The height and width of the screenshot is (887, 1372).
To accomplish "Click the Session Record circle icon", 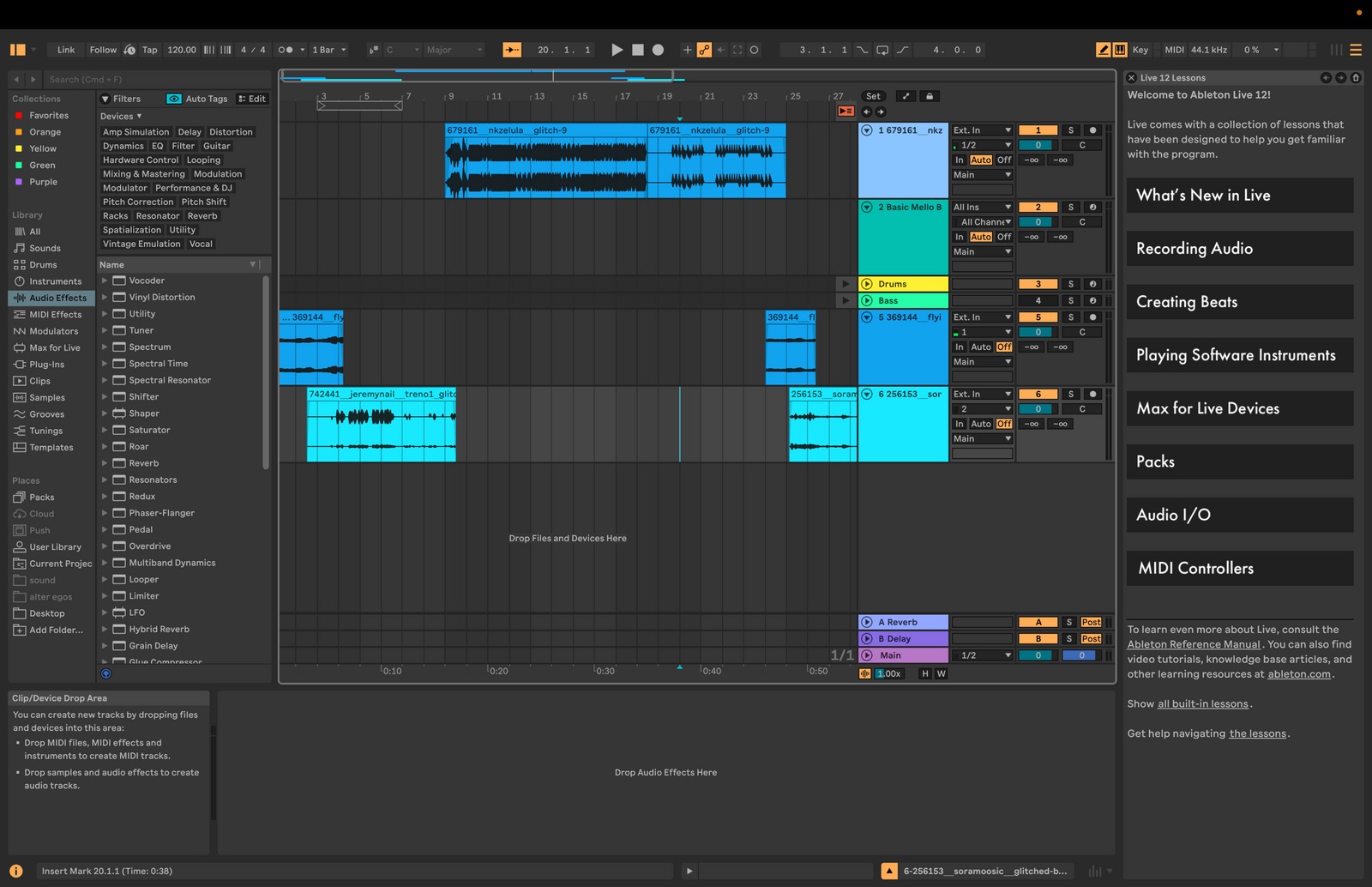I will pyautogui.click(x=754, y=50).
